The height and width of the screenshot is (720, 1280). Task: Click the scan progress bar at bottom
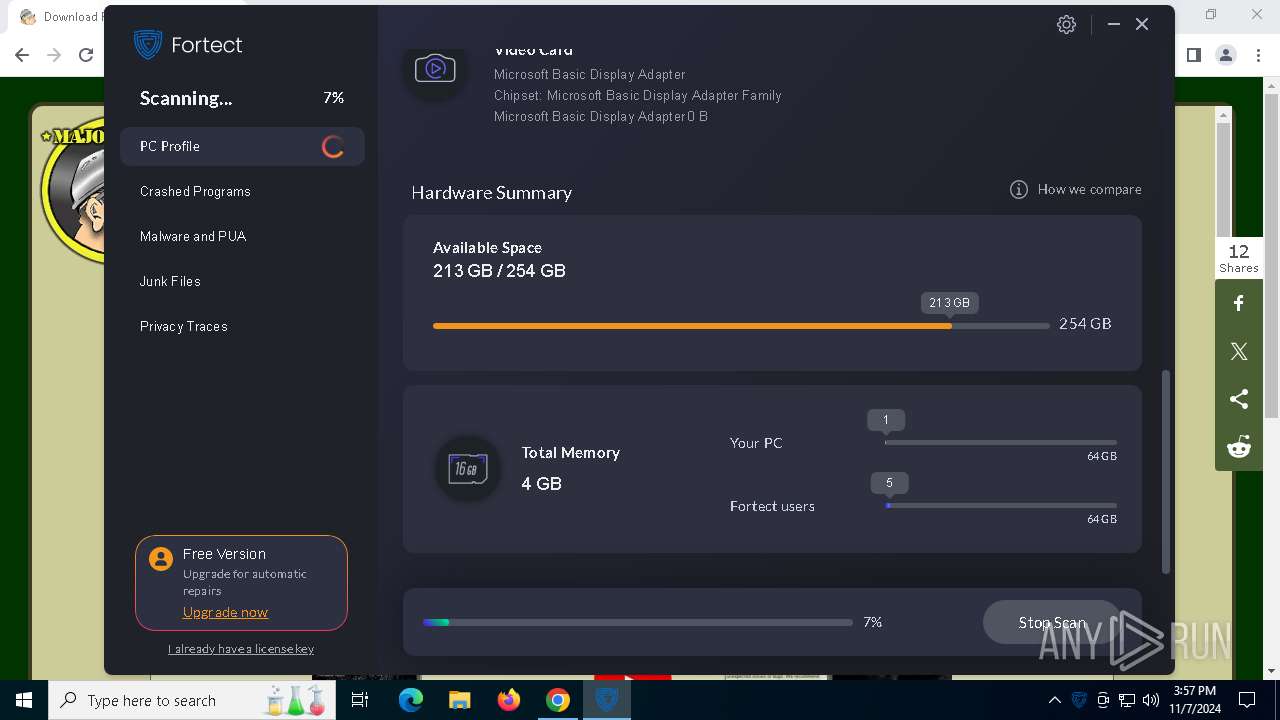638,622
